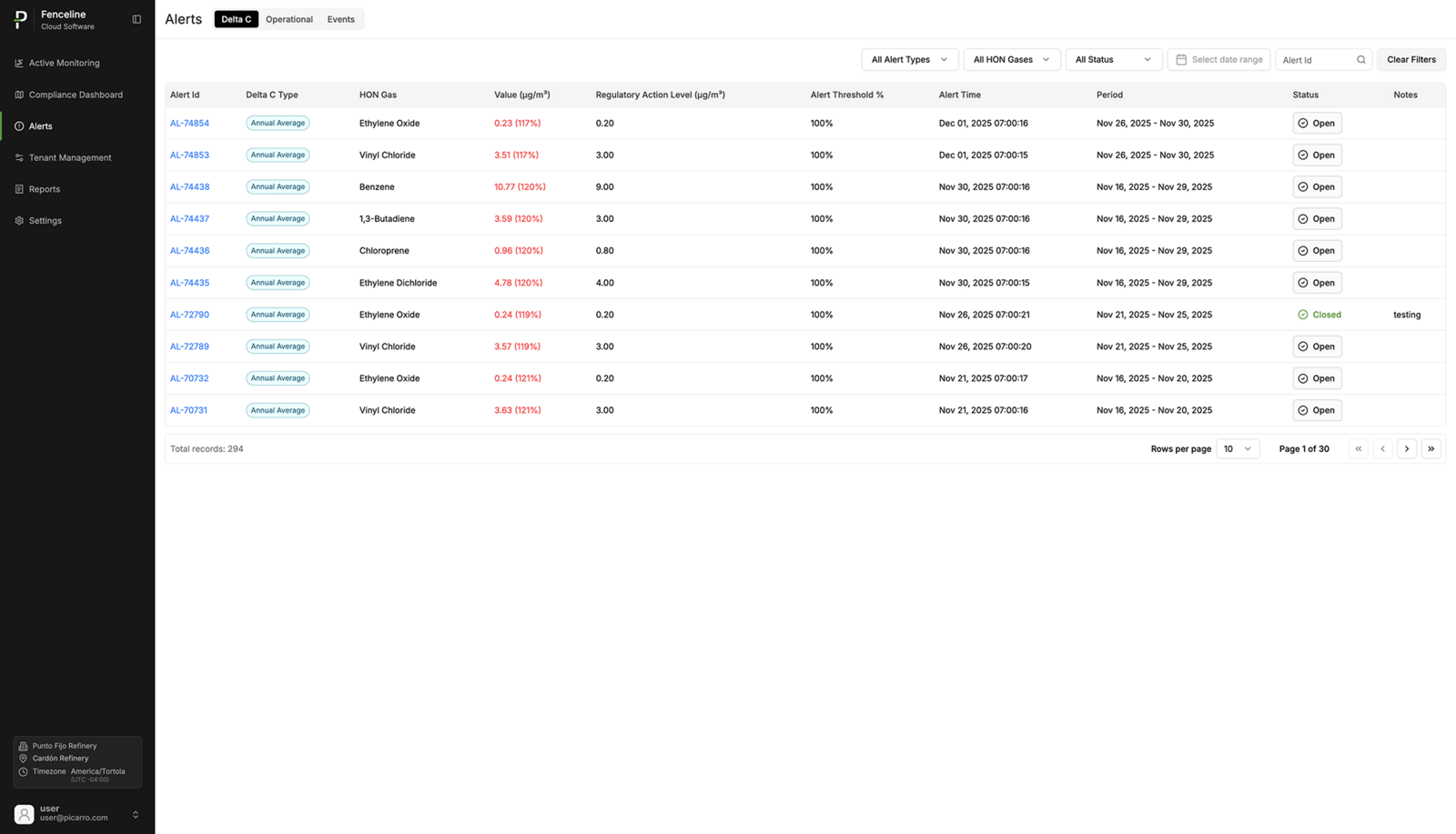The width and height of the screenshot is (1456, 834).
Task: Open the Reports section
Action: [44, 189]
